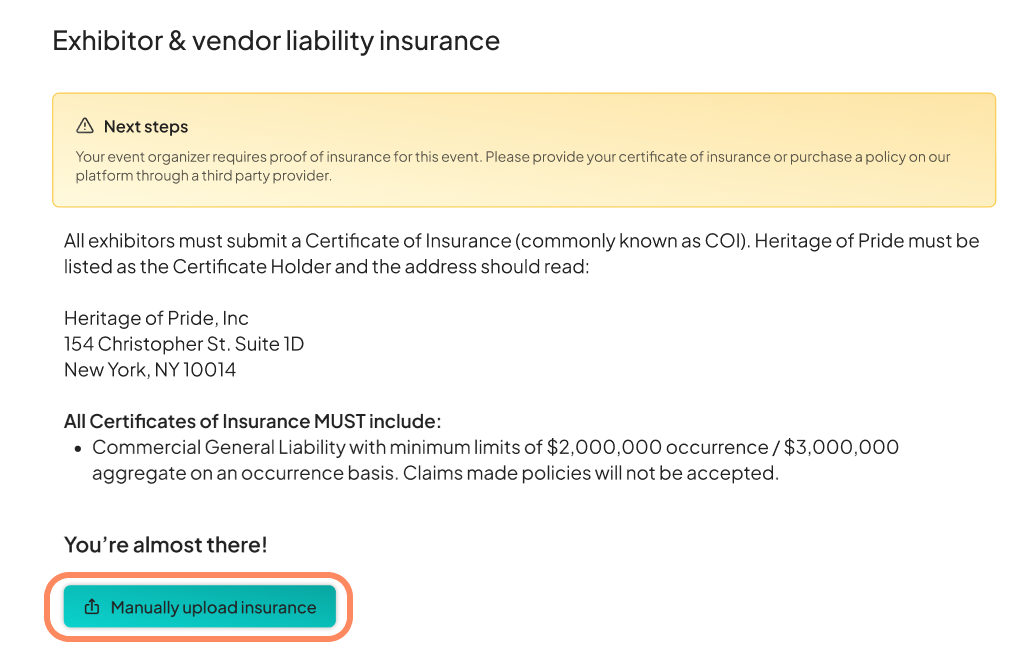Click the Claims made policies sentence
This screenshot has height=663, width=1024.
click(590, 473)
